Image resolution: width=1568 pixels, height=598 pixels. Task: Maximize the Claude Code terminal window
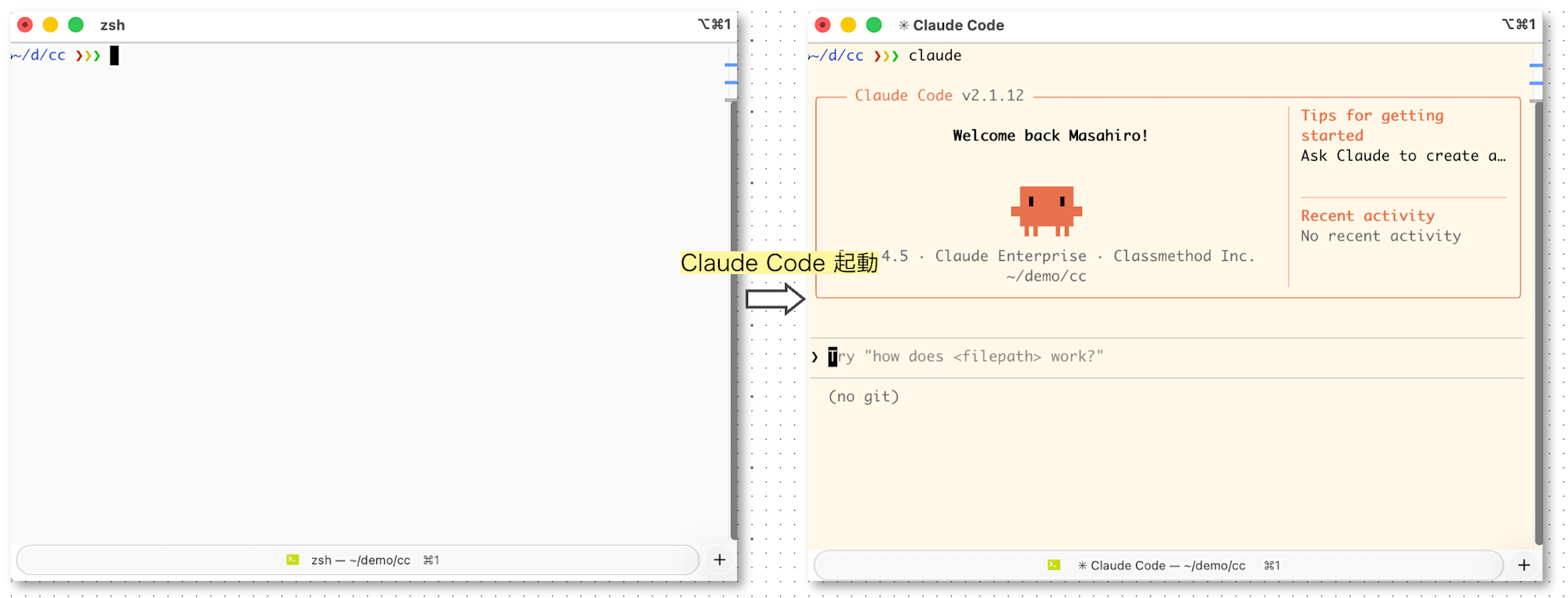click(874, 25)
